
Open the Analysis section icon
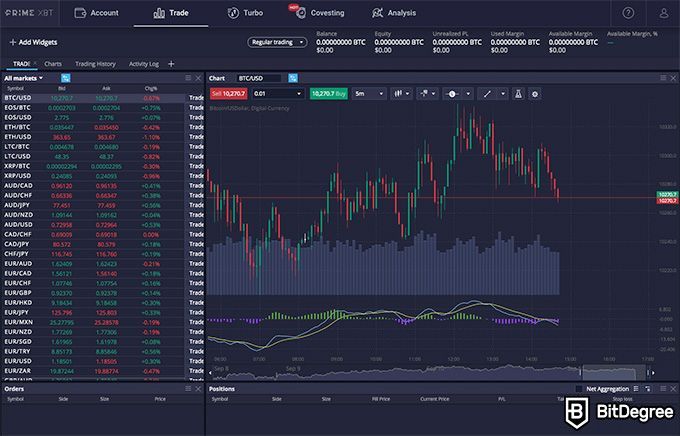click(x=377, y=13)
